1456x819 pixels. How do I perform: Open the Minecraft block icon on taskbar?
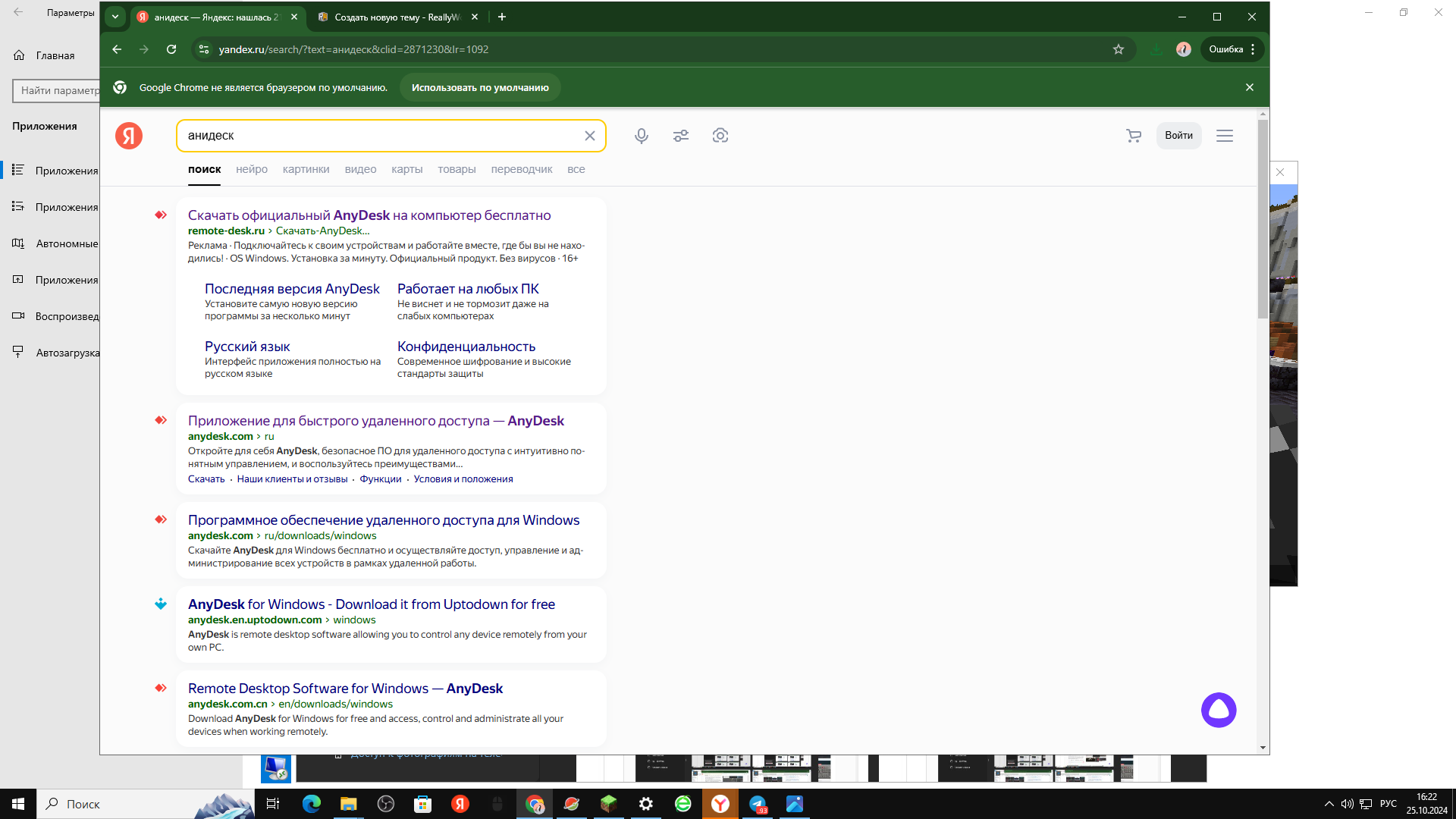point(609,804)
